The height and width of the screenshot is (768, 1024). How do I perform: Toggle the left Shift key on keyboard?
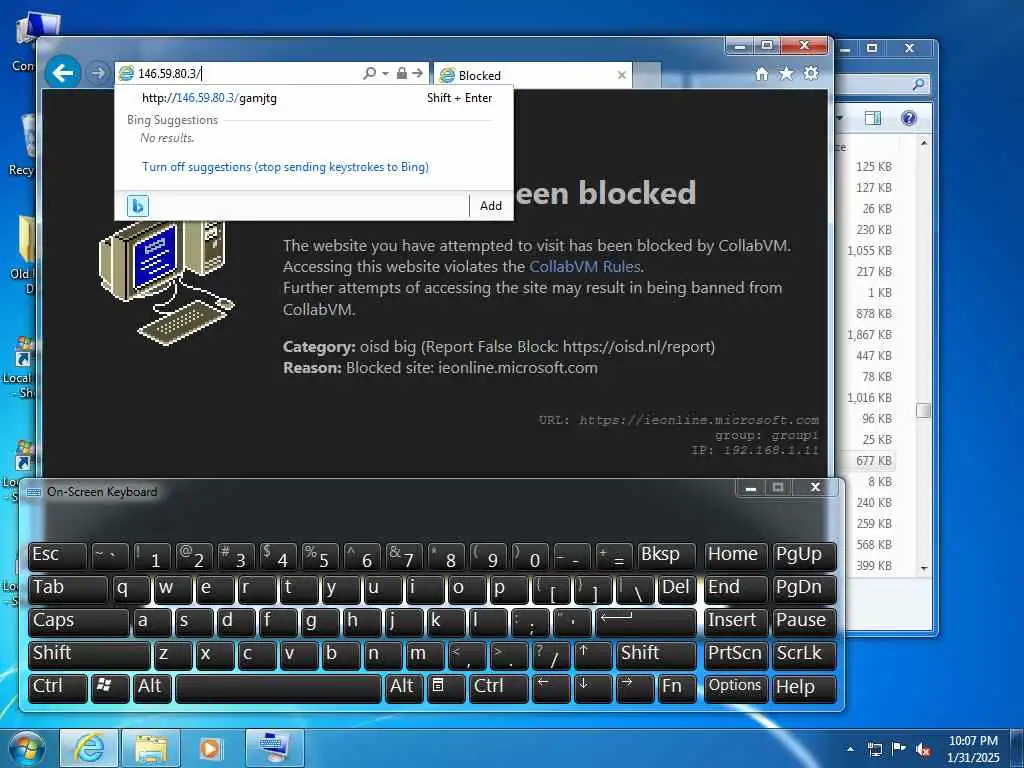click(x=89, y=654)
